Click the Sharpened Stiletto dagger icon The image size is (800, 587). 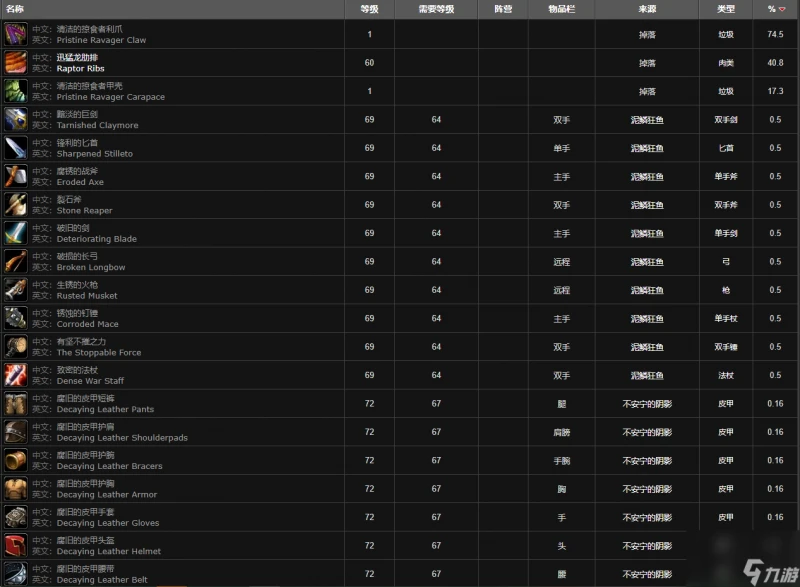15,148
